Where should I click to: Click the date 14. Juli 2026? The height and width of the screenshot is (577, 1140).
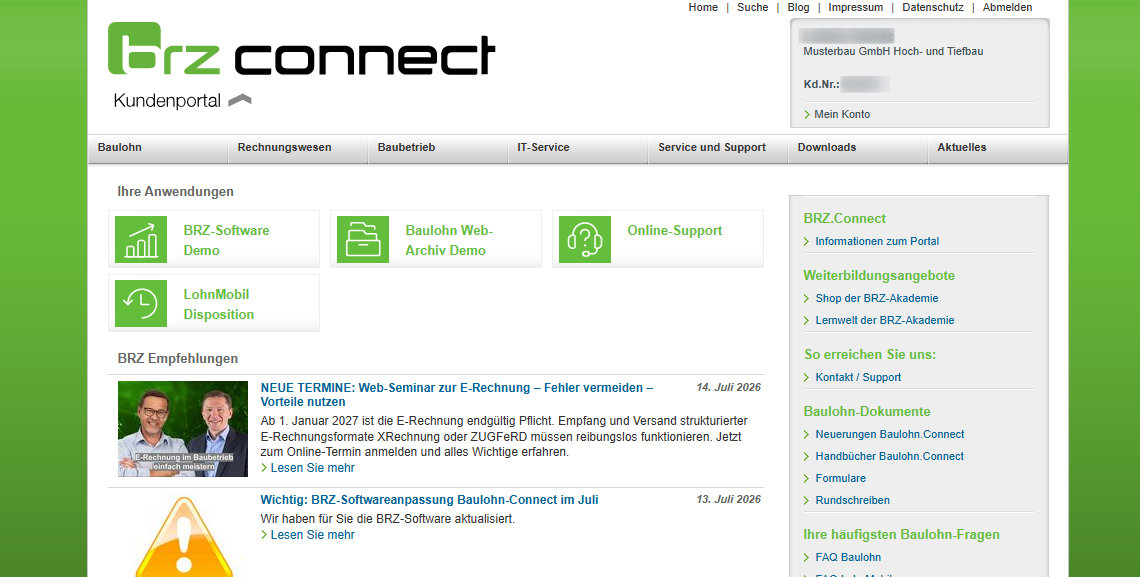point(728,387)
